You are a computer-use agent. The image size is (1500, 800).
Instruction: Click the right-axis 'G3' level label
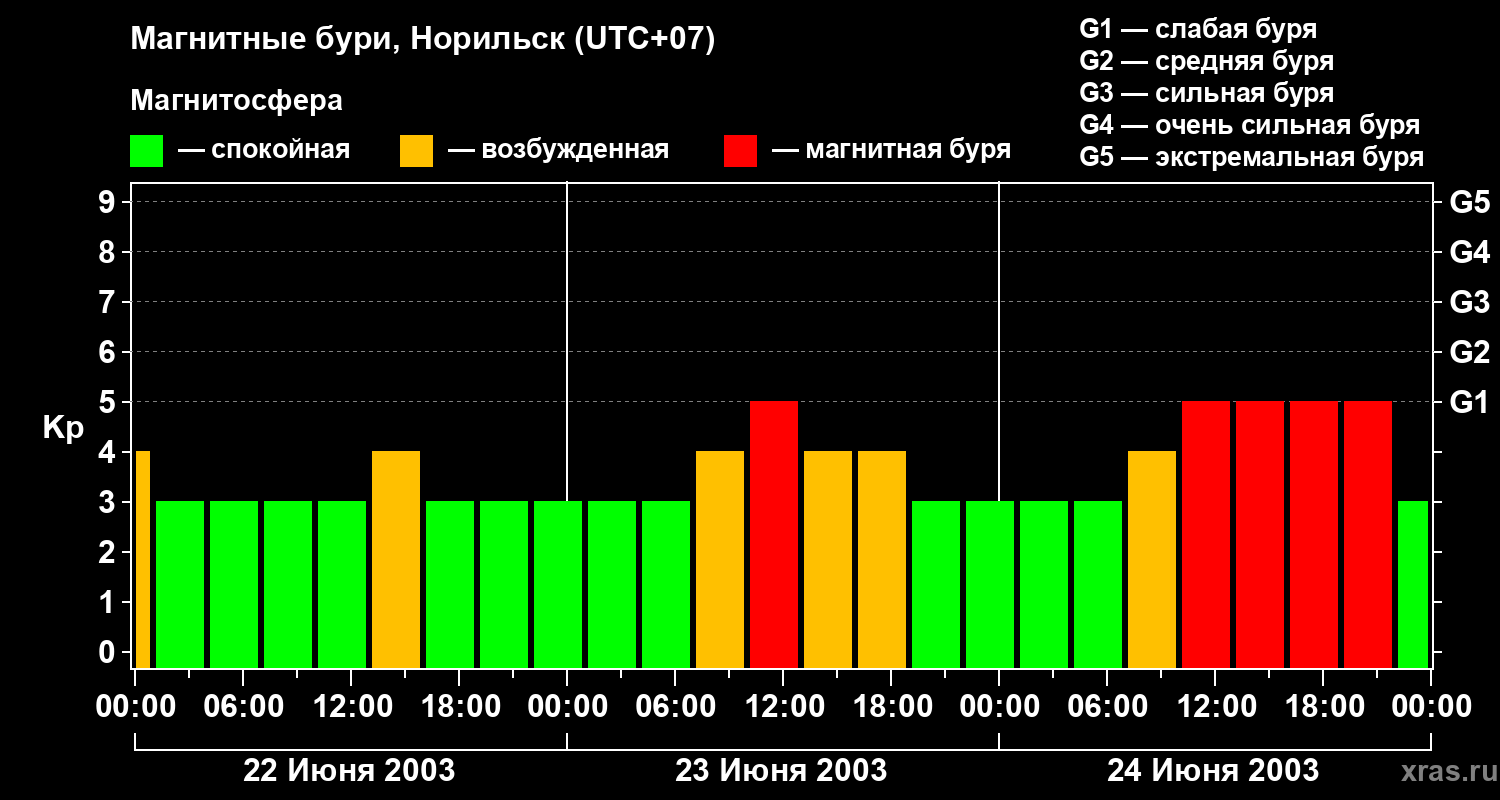tap(1469, 302)
